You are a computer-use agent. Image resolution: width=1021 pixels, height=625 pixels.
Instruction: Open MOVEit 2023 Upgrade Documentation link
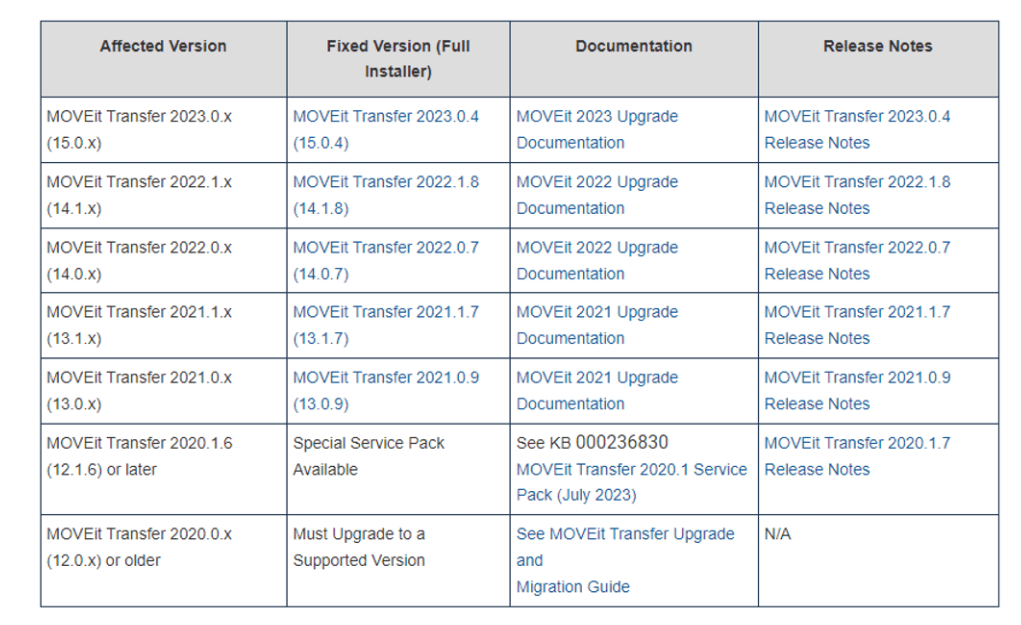597,130
